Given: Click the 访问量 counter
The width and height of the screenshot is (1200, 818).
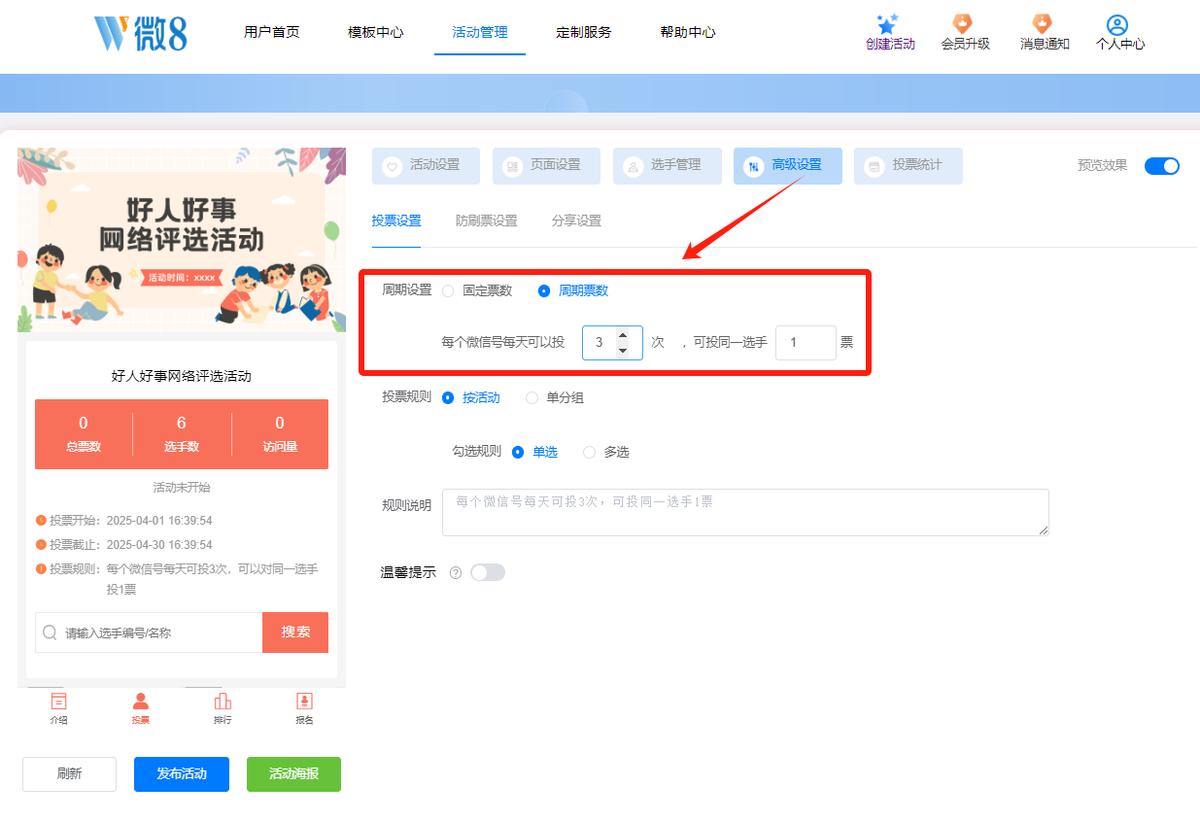Looking at the screenshot, I should [279, 434].
